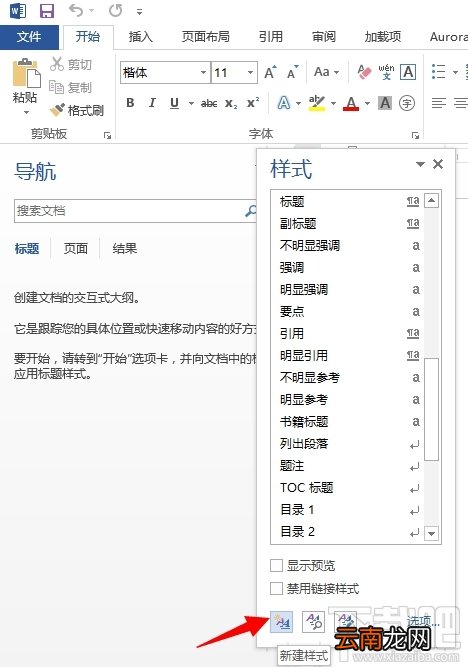Image resolution: width=468 pixels, height=667 pixels.
Task: Select the Pages (页面) navigation tab
Action: 75,248
